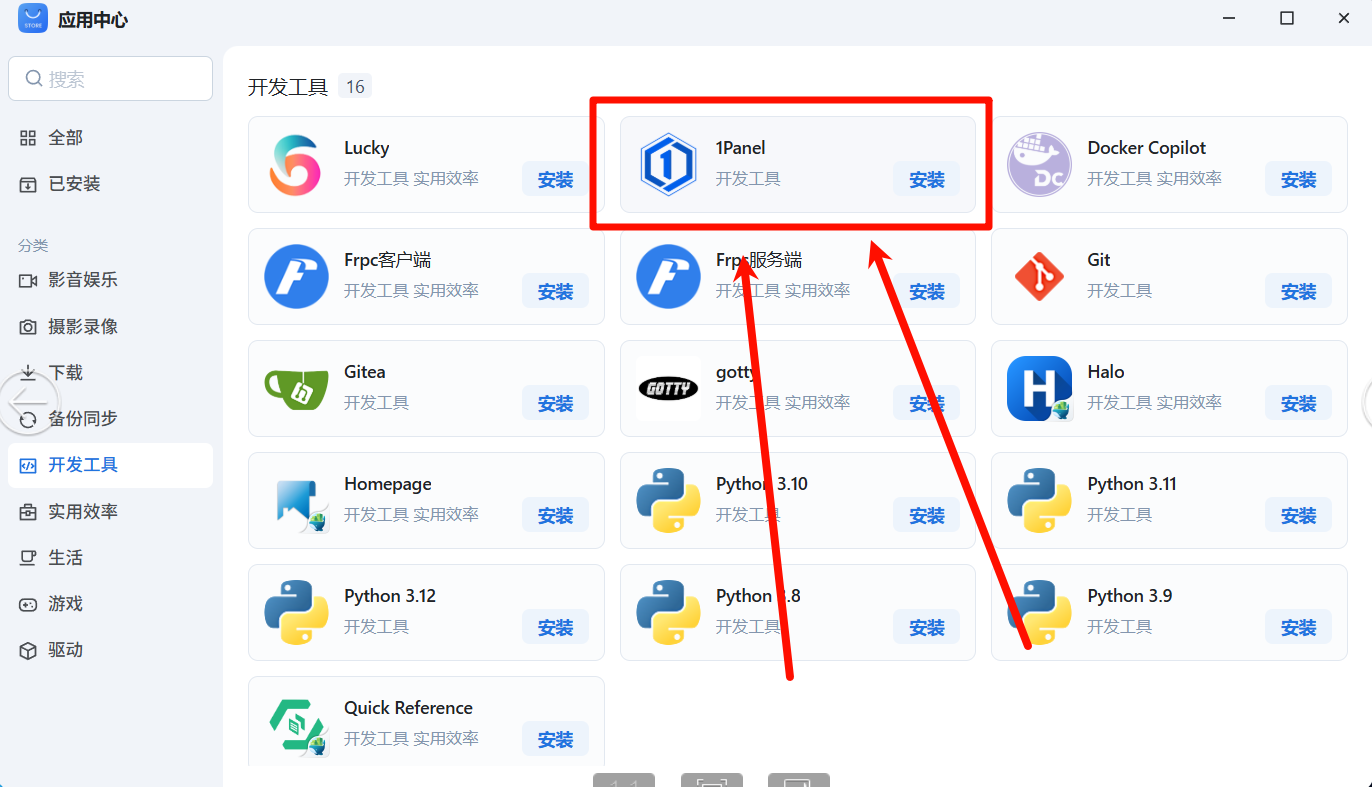
Task: Open the Python 3.12 app icon
Action: 296,612
